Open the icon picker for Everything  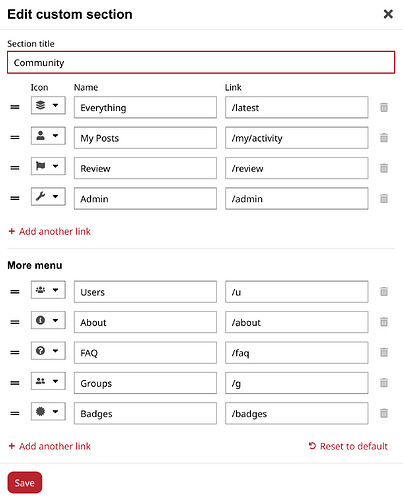(x=48, y=105)
